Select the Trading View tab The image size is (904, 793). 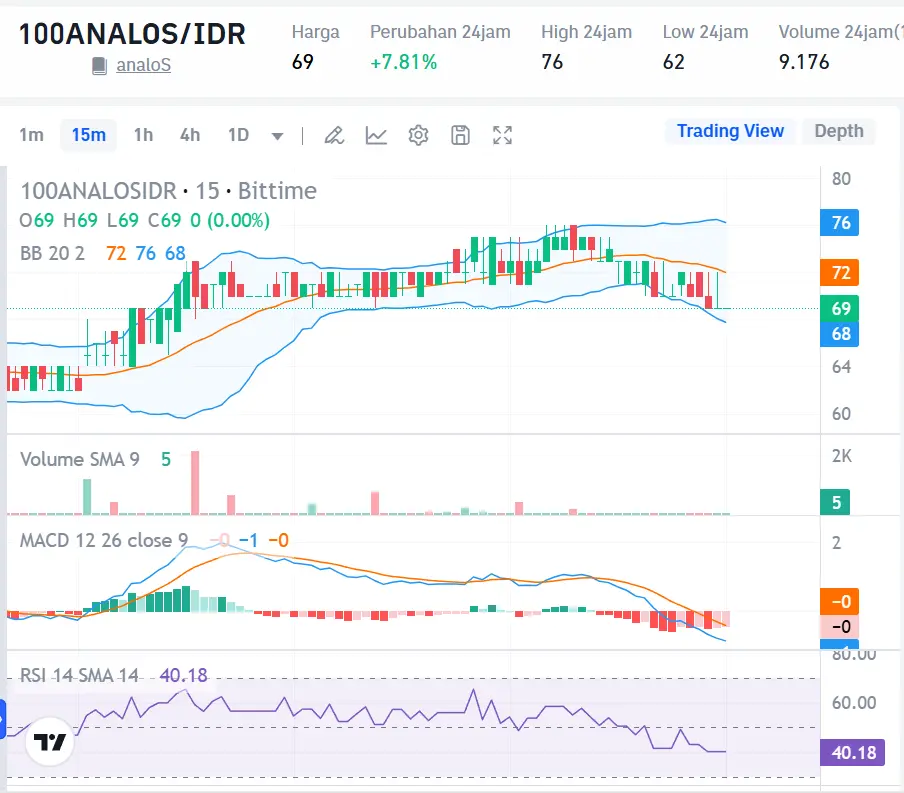point(730,131)
